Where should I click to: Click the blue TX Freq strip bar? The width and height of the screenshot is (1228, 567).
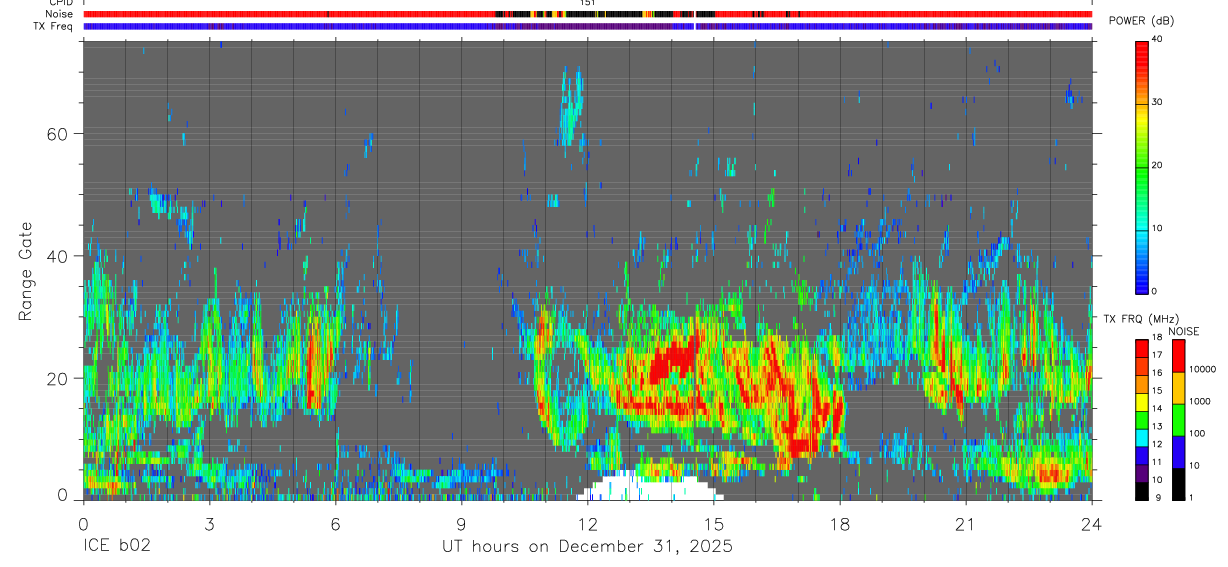coord(587,26)
